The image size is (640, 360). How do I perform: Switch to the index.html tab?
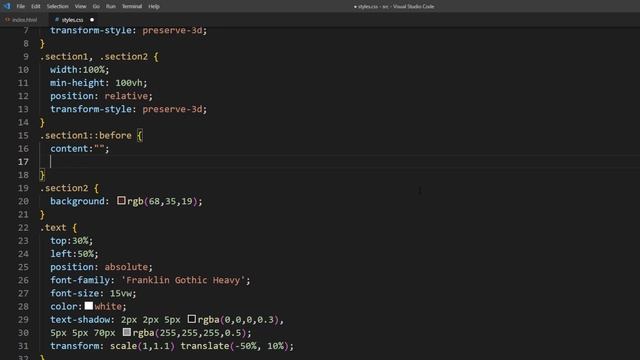pyautogui.click(x=21, y=20)
